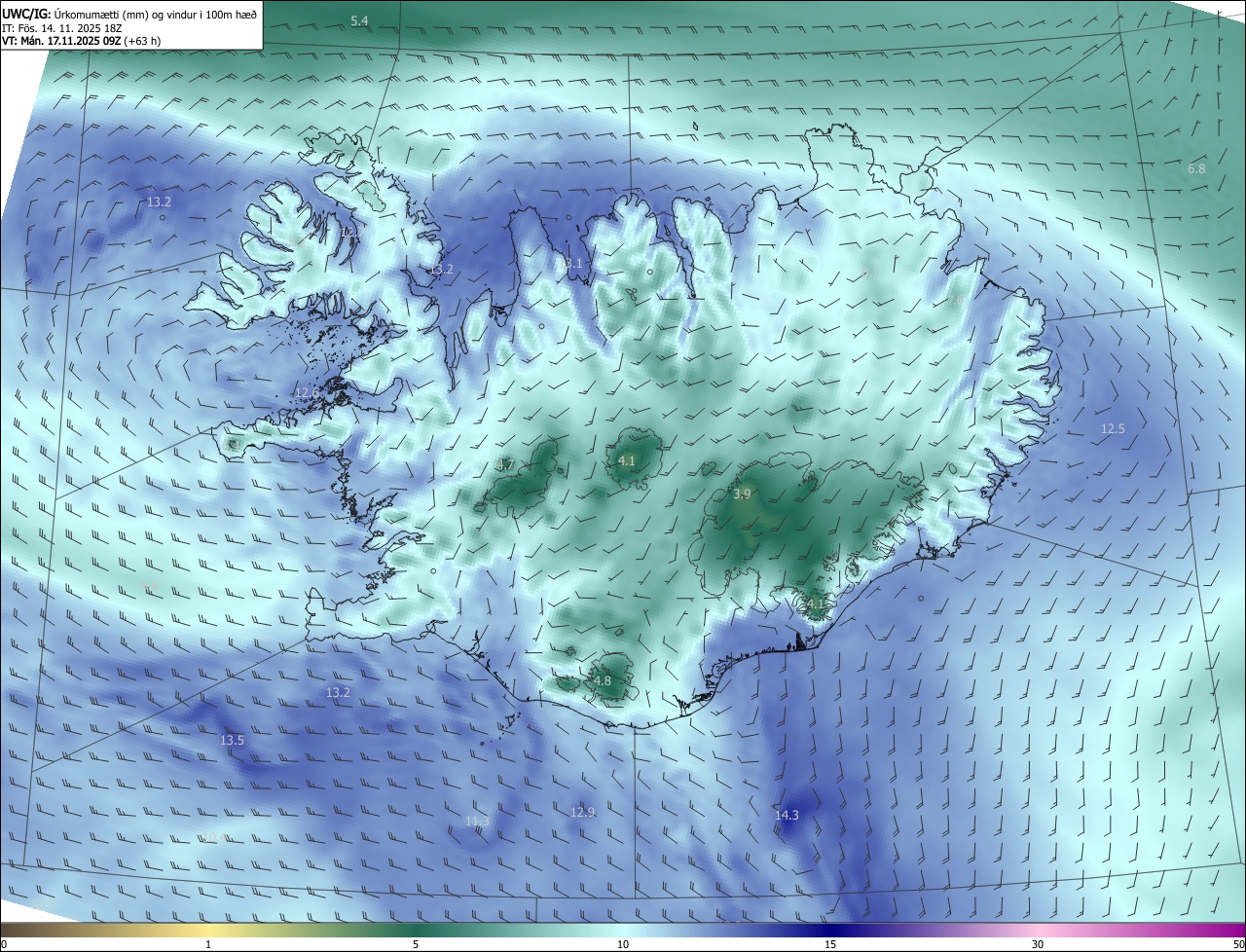Image resolution: width=1246 pixels, height=952 pixels.
Task: Select the initial time line 'IT: Fös. 14. 11. 2025 18Z'
Action: click(62, 27)
